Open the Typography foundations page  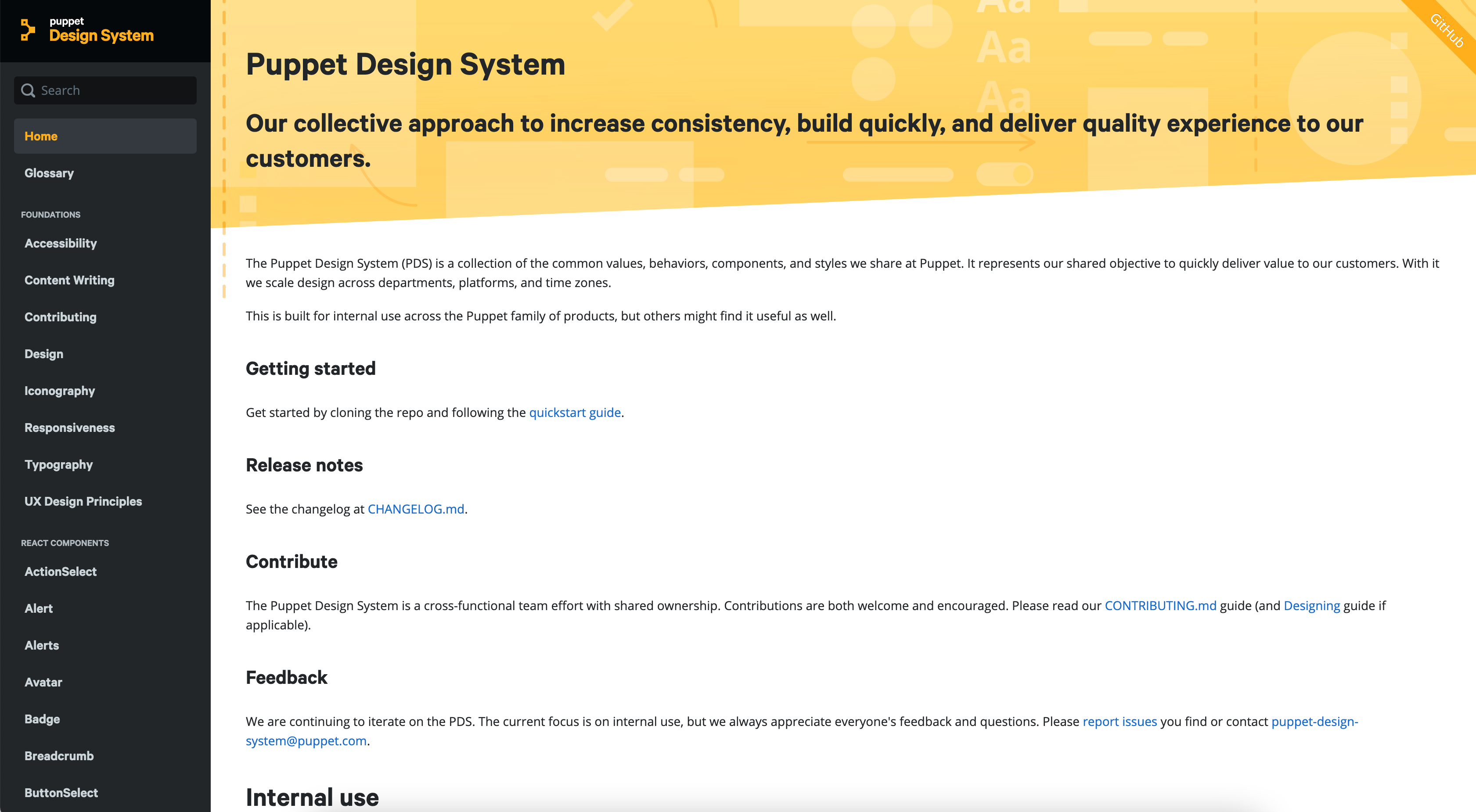(x=58, y=465)
